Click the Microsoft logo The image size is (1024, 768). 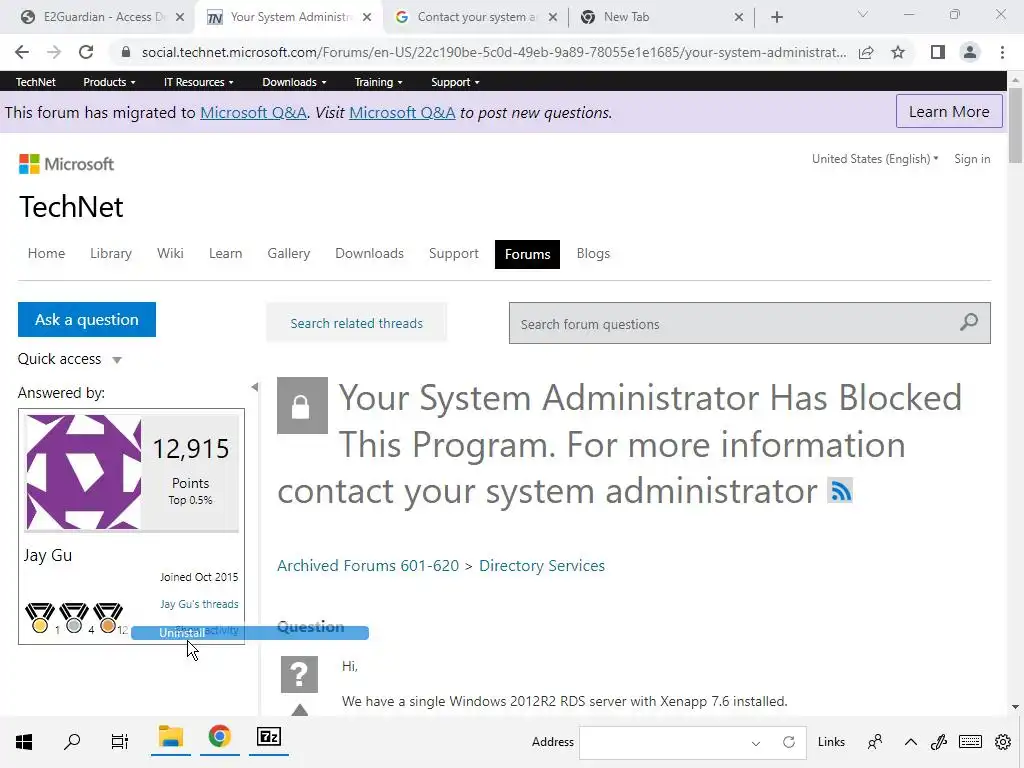point(67,164)
